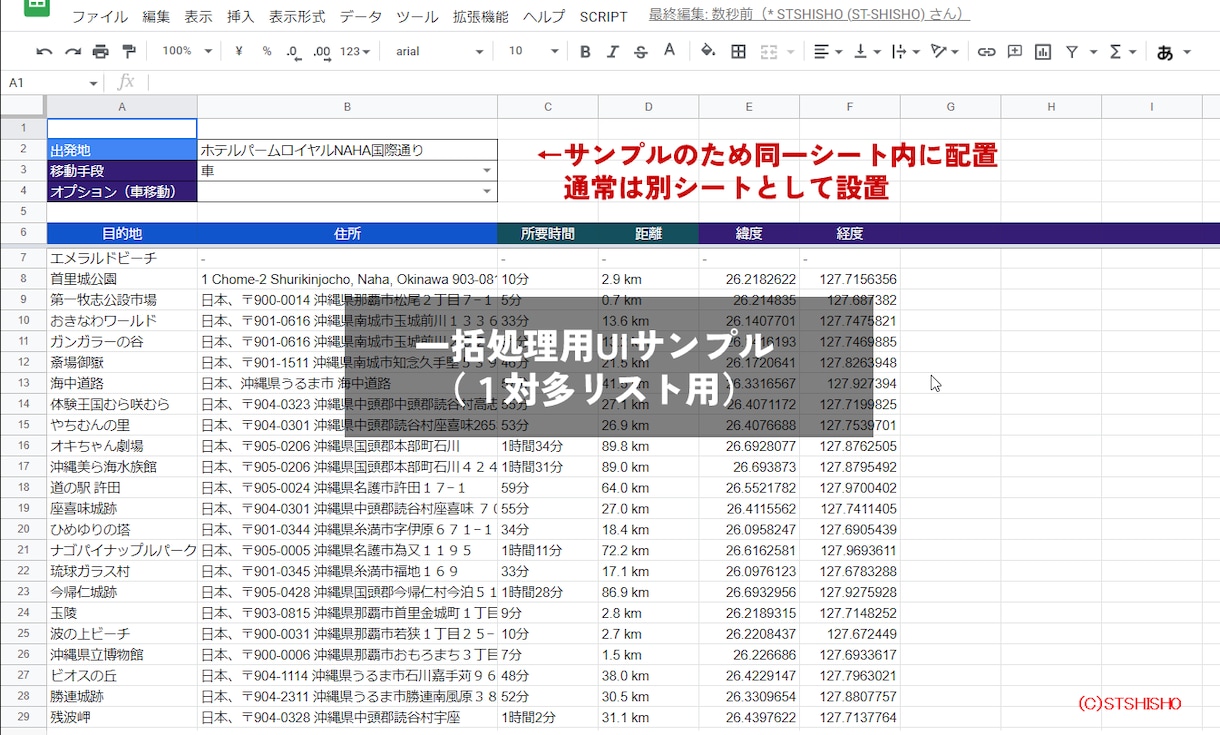Select the departure cell ホテルパームロイヤルNAHA国際通り
The image size is (1220, 735).
click(347, 150)
